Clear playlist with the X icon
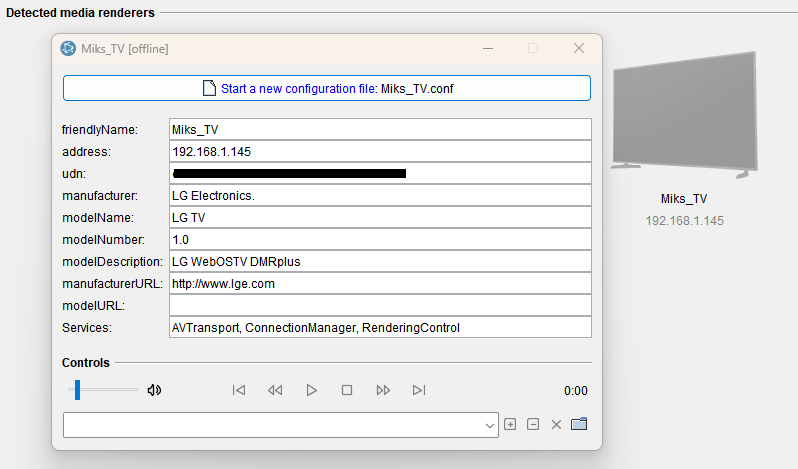Screen dimensions: 798x469 pos(556,424)
